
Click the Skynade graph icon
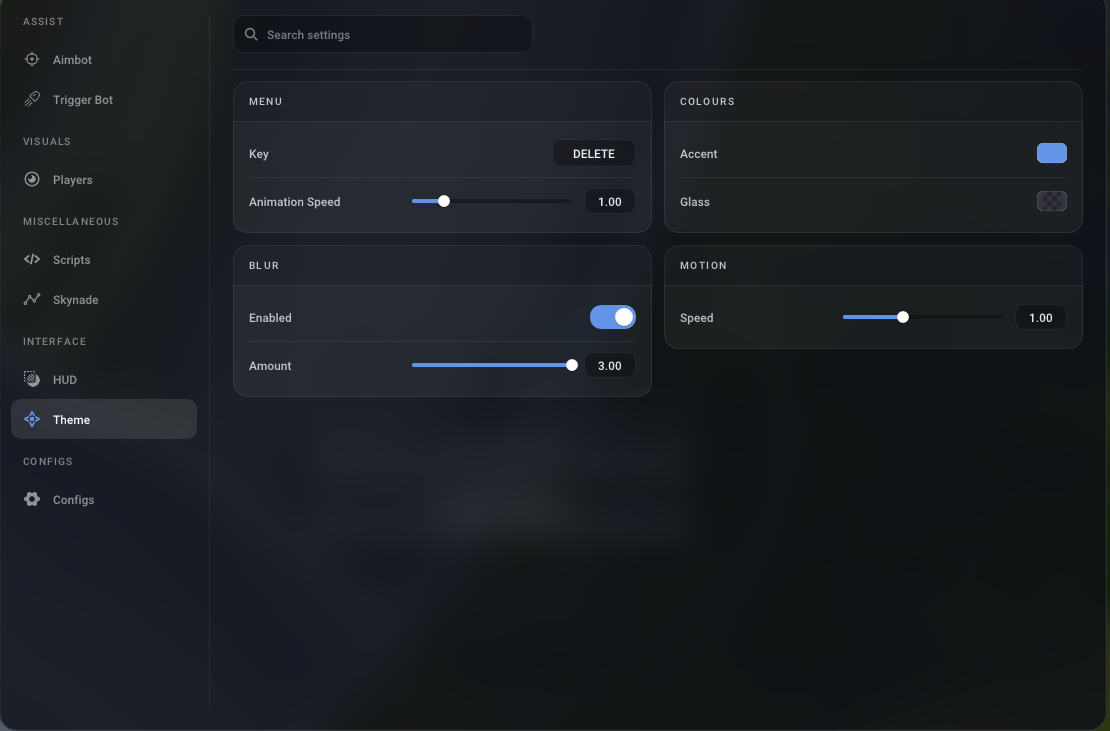[32, 299]
